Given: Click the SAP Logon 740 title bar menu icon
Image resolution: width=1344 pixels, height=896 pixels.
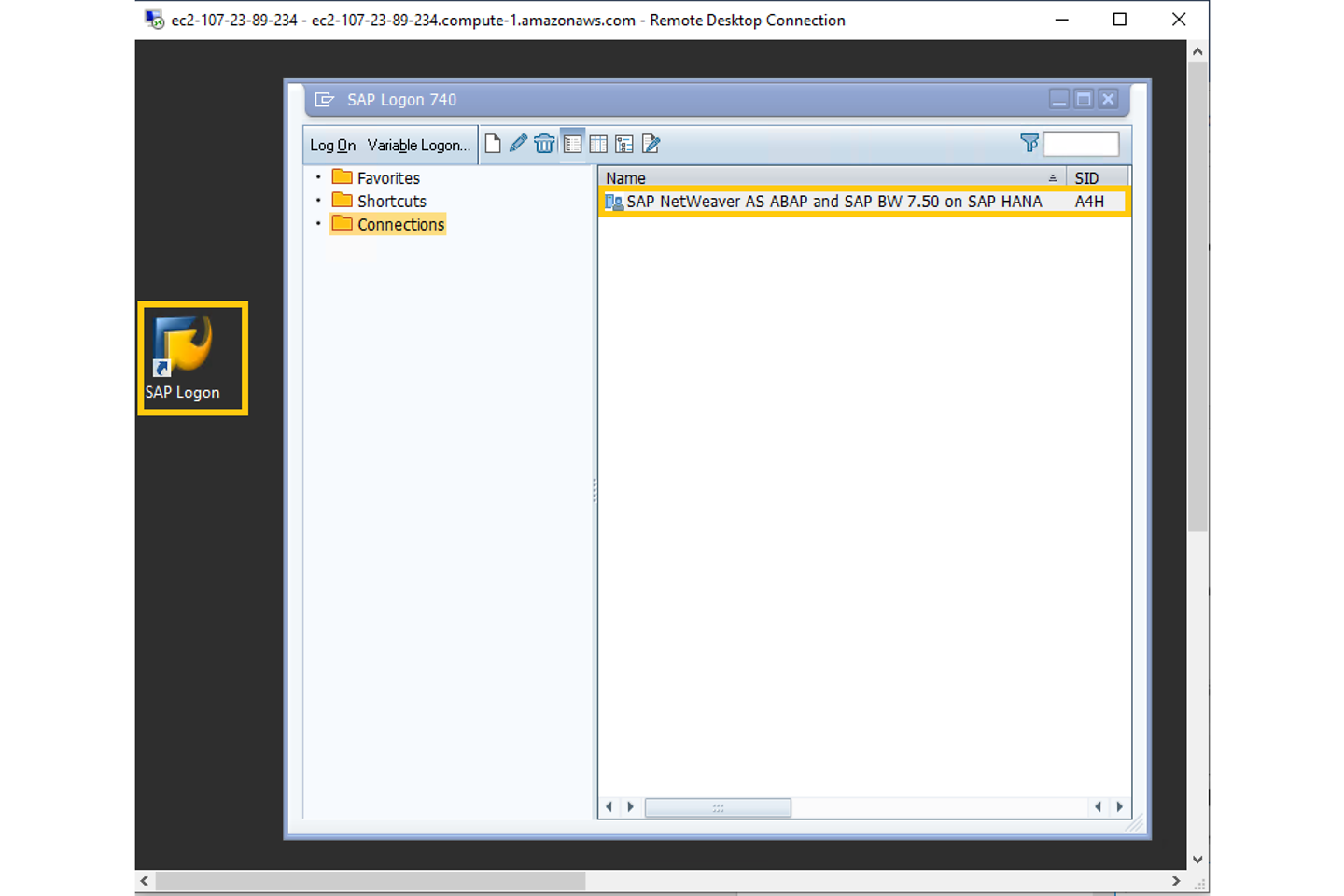Looking at the screenshot, I should (324, 100).
